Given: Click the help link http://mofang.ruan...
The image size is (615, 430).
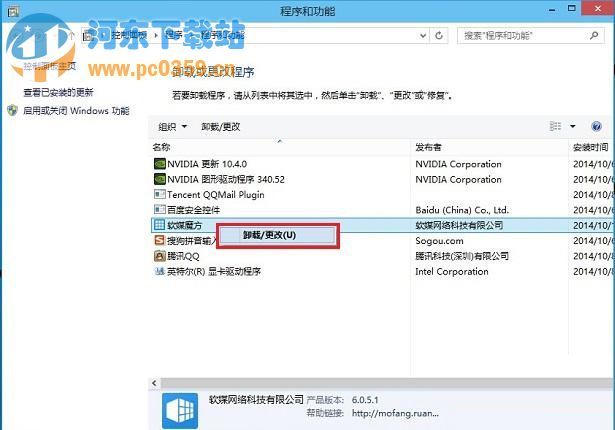Looking at the screenshot, I should 395,413.
